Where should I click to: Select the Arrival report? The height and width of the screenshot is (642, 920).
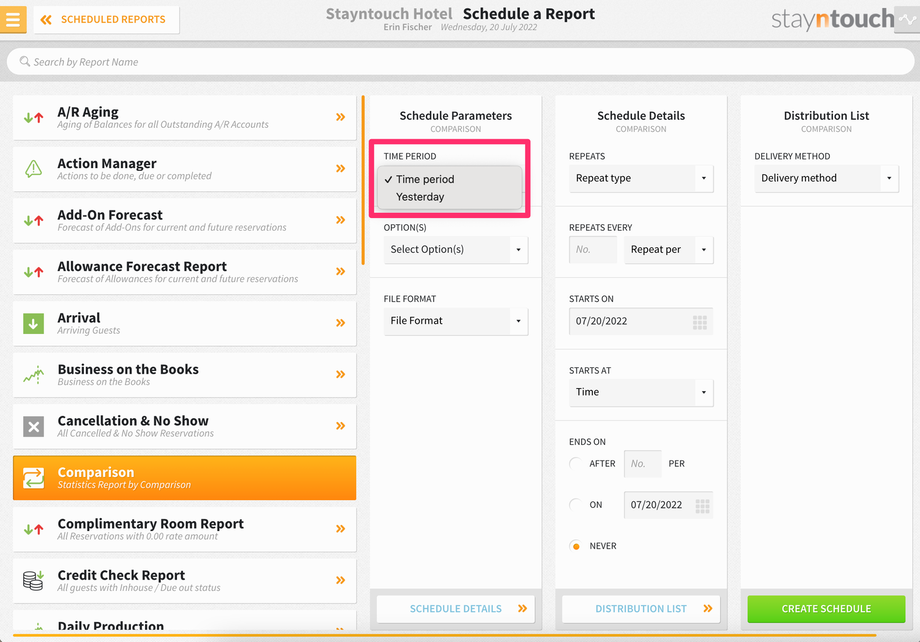tap(184, 323)
